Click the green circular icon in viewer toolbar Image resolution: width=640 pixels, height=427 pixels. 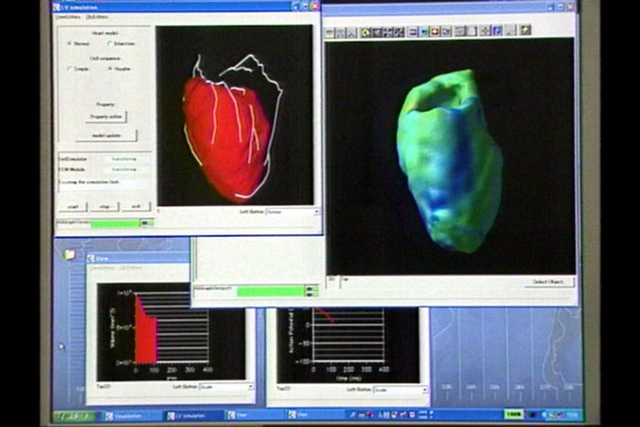point(366,32)
